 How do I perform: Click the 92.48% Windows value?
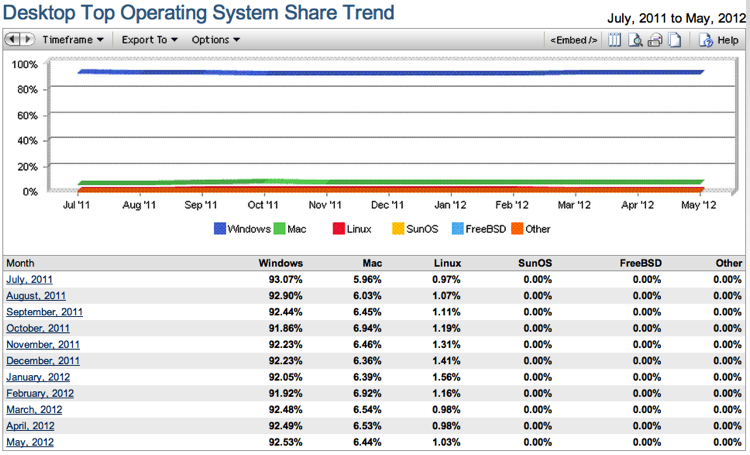(x=286, y=410)
